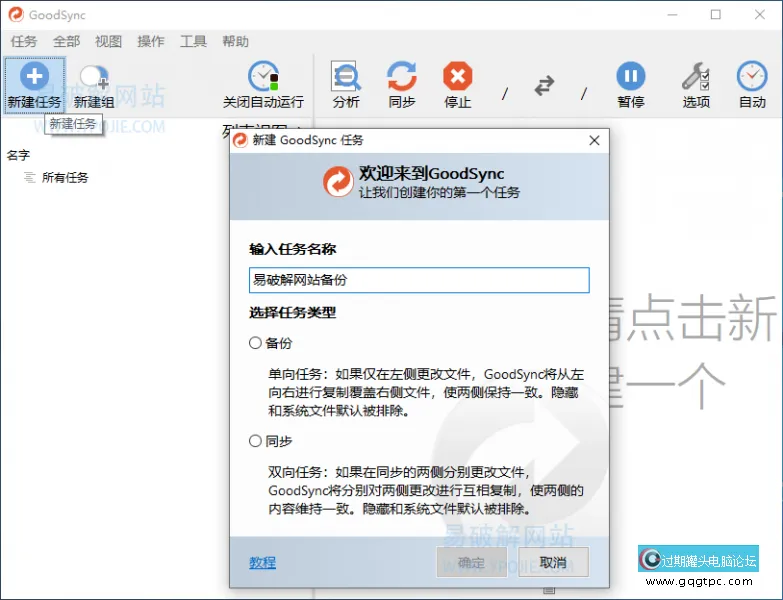
Task: Open the 帮助 menu
Action: tap(236, 41)
